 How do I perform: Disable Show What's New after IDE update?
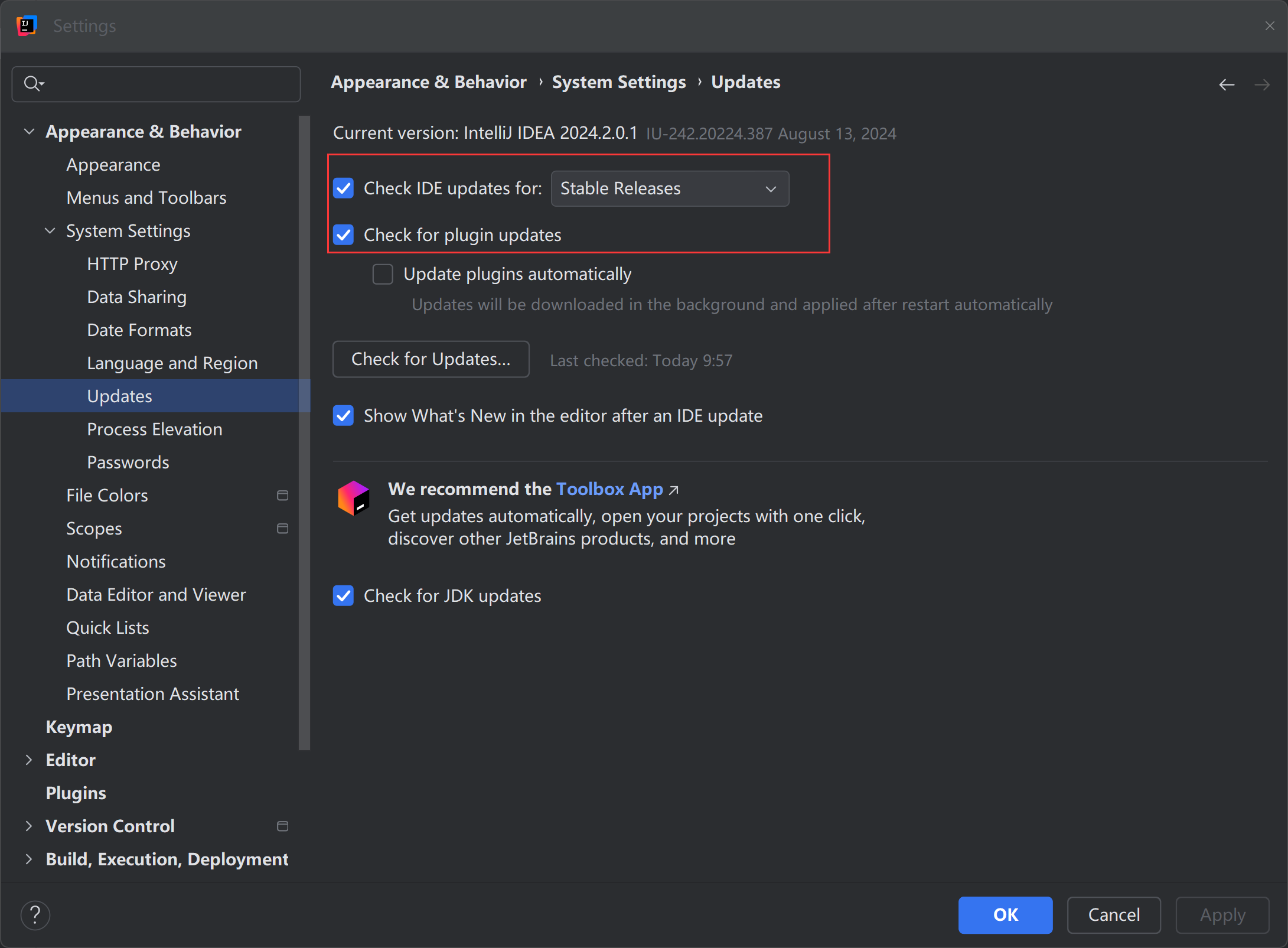click(344, 416)
